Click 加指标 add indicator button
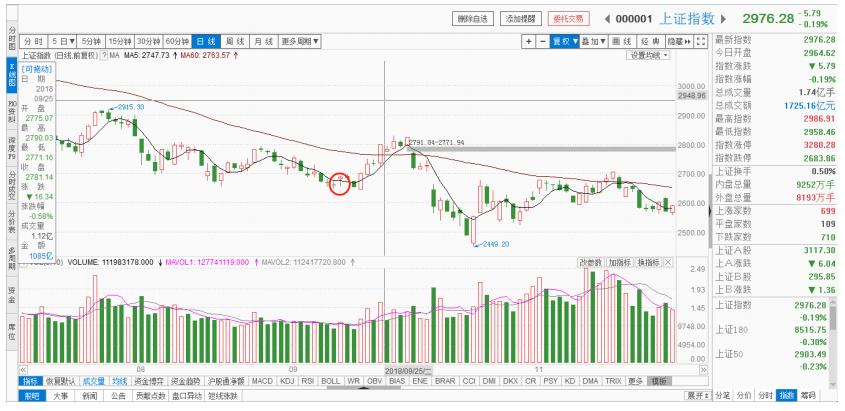This screenshot has width=845, height=411. point(619,262)
